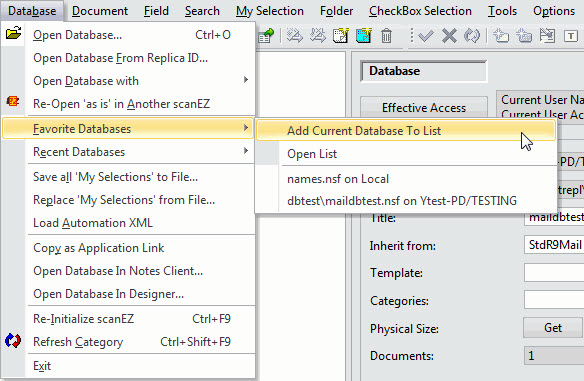Click the checkmark icon in toolbar
Screen dimensions: 584x381
click(425, 36)
